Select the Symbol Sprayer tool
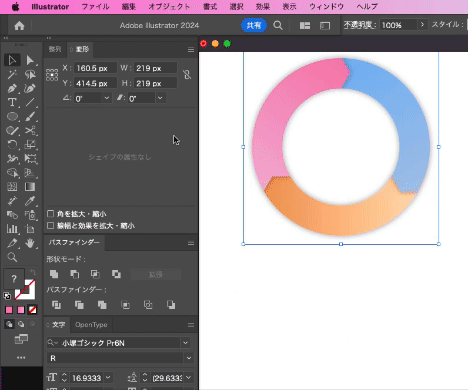Screen dimensions: 468x390 [30, 215]
